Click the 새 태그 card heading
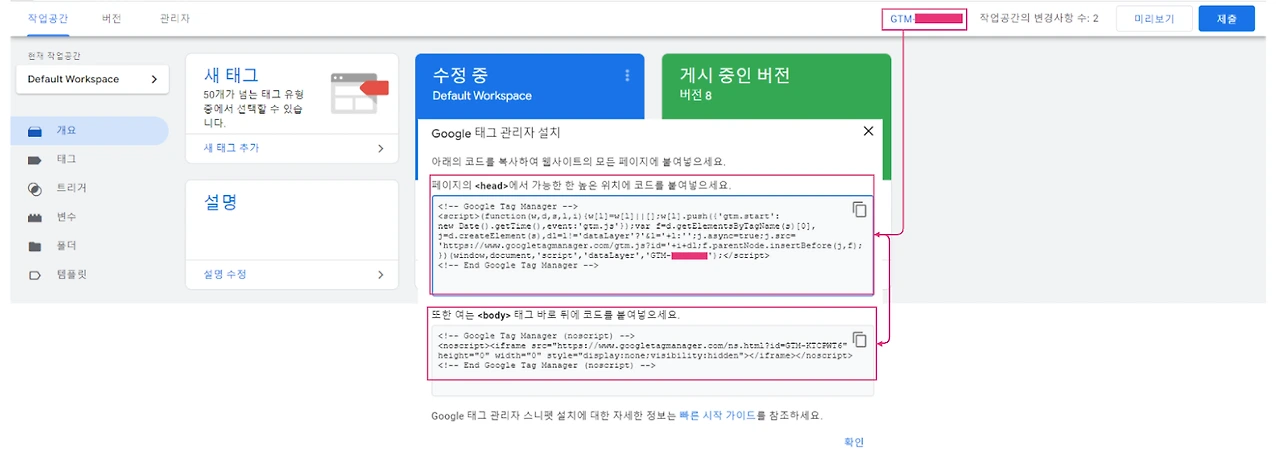Image resolution: width=1280 pixels, height=457 pixels. 231,75
